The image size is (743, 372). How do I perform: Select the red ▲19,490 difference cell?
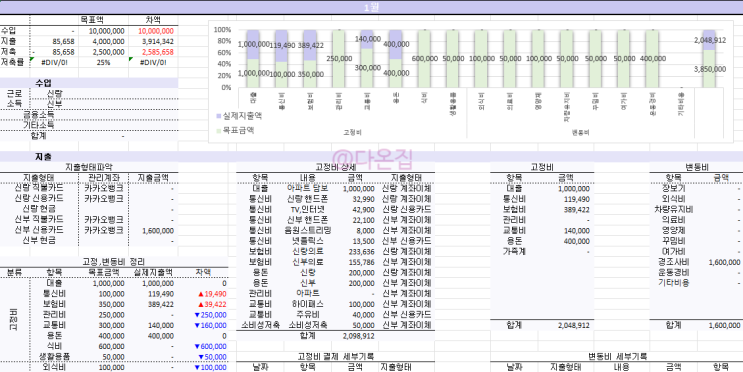click(x=212, y=294)
